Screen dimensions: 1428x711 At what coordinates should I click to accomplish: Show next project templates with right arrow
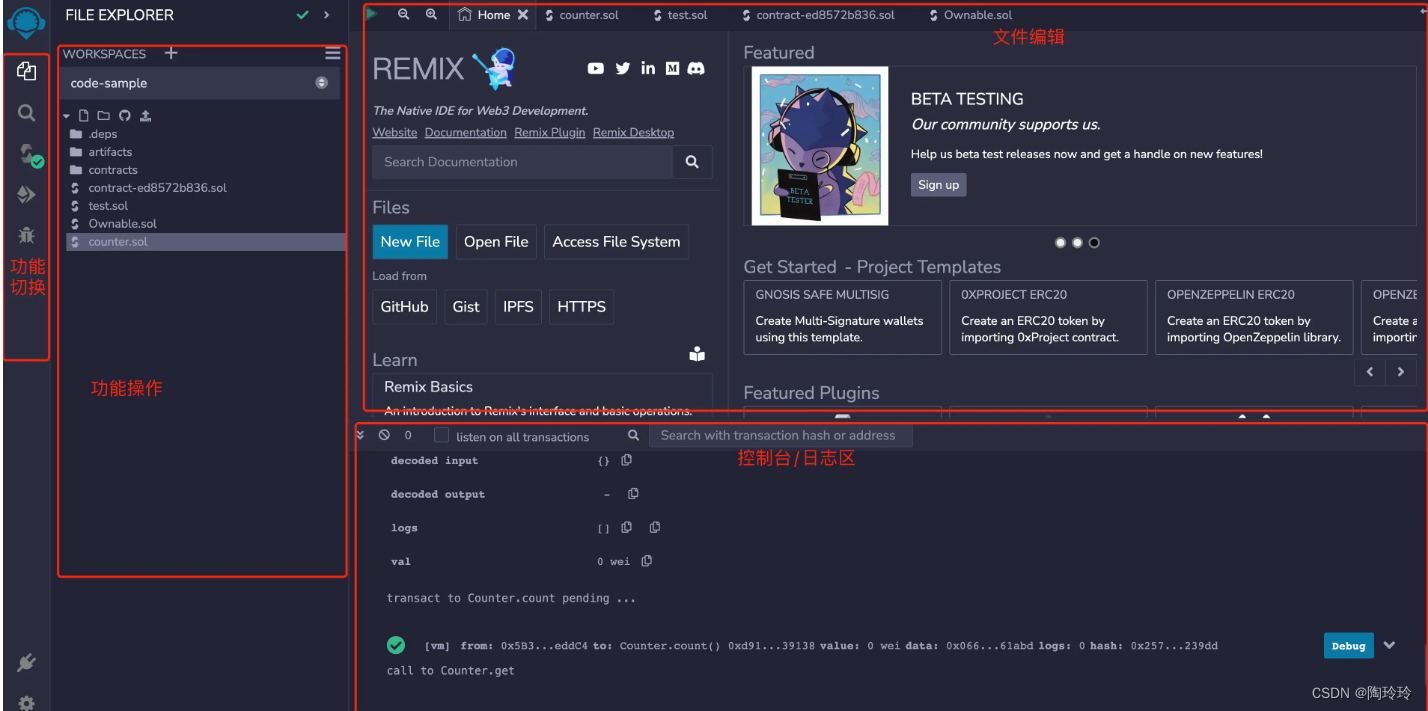coord(1401,371)
